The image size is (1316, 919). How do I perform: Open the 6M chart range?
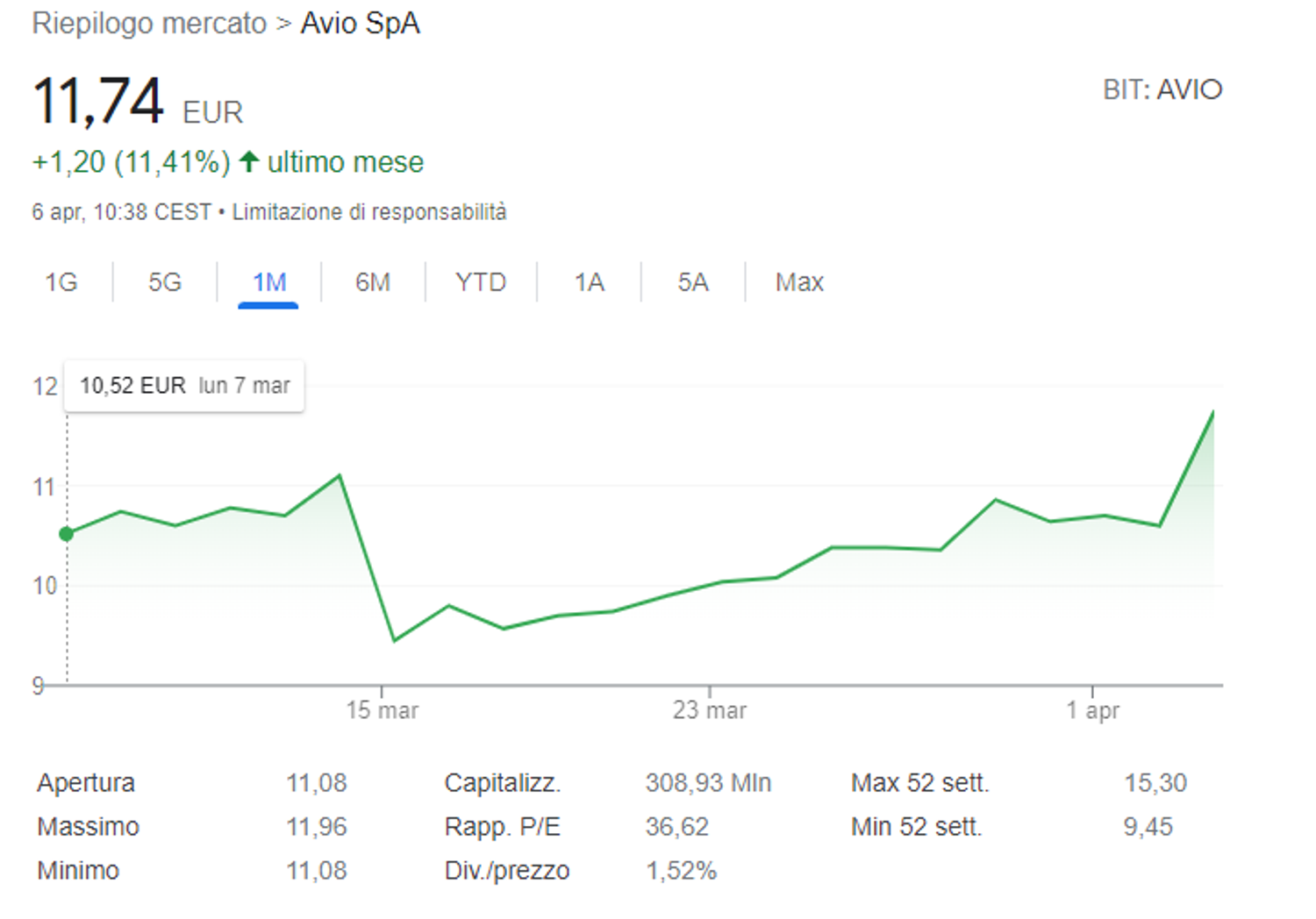[373, 282]
